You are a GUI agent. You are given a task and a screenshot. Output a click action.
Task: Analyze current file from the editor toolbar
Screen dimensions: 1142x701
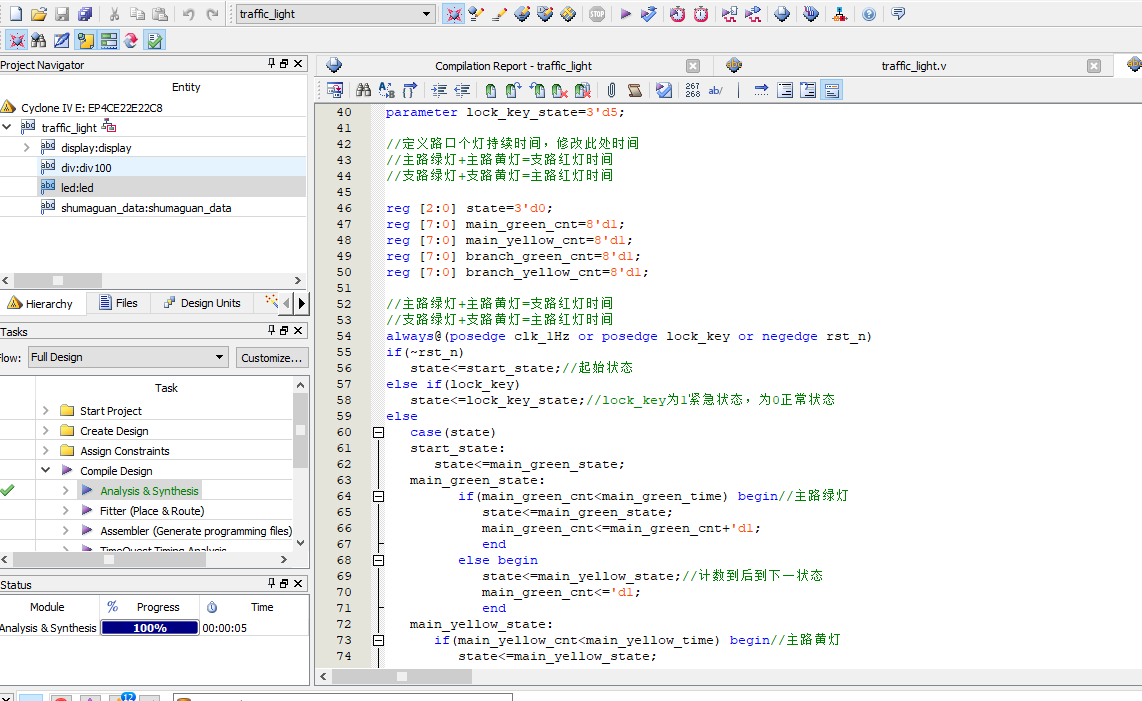coord(663,90)
